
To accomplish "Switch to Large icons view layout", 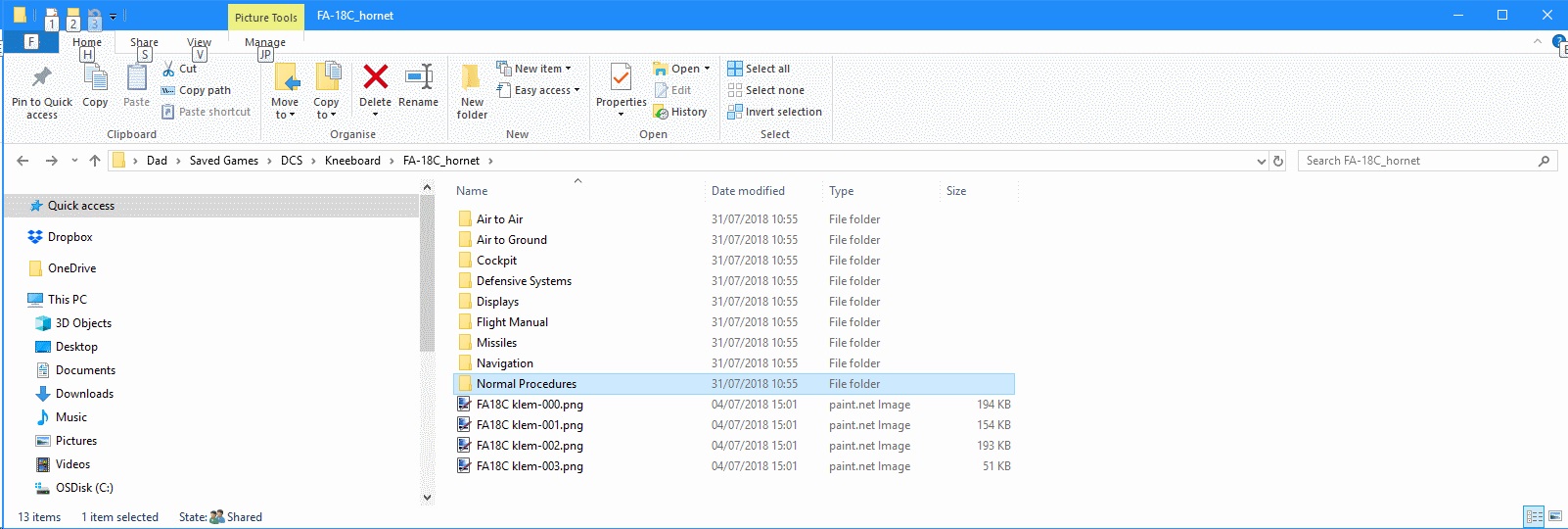I will [1554, 516].
